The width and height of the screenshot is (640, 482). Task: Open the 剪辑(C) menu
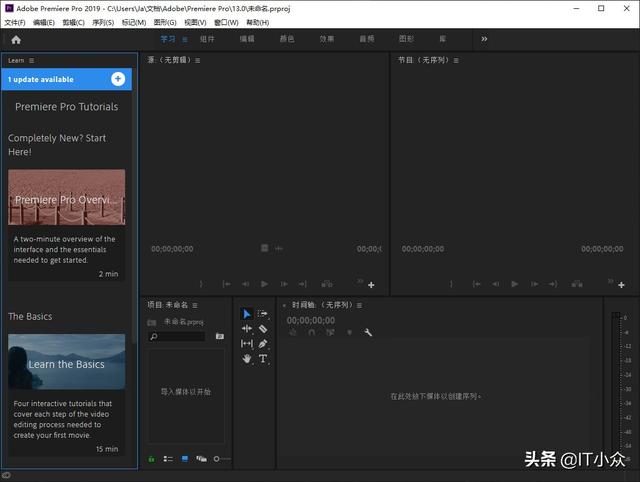[x=73, y=22]
